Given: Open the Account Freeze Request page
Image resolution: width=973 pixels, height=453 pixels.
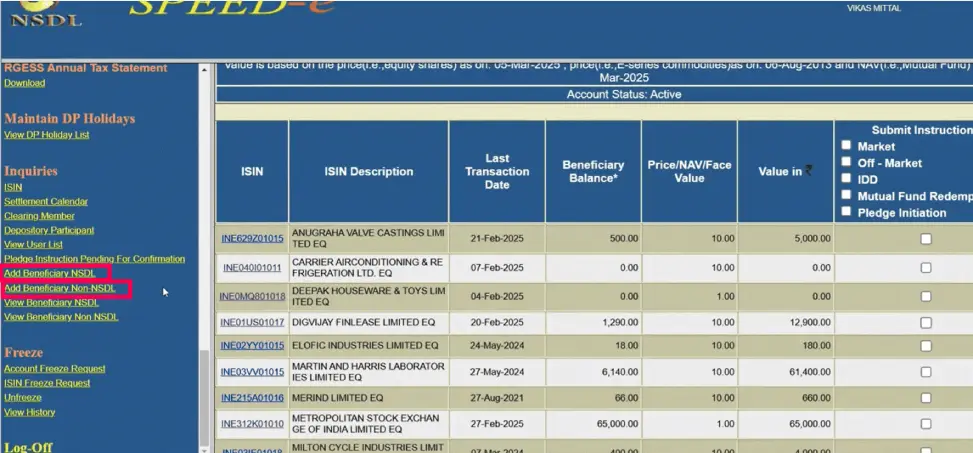Looking at the screenshot, I should (54, 369).
